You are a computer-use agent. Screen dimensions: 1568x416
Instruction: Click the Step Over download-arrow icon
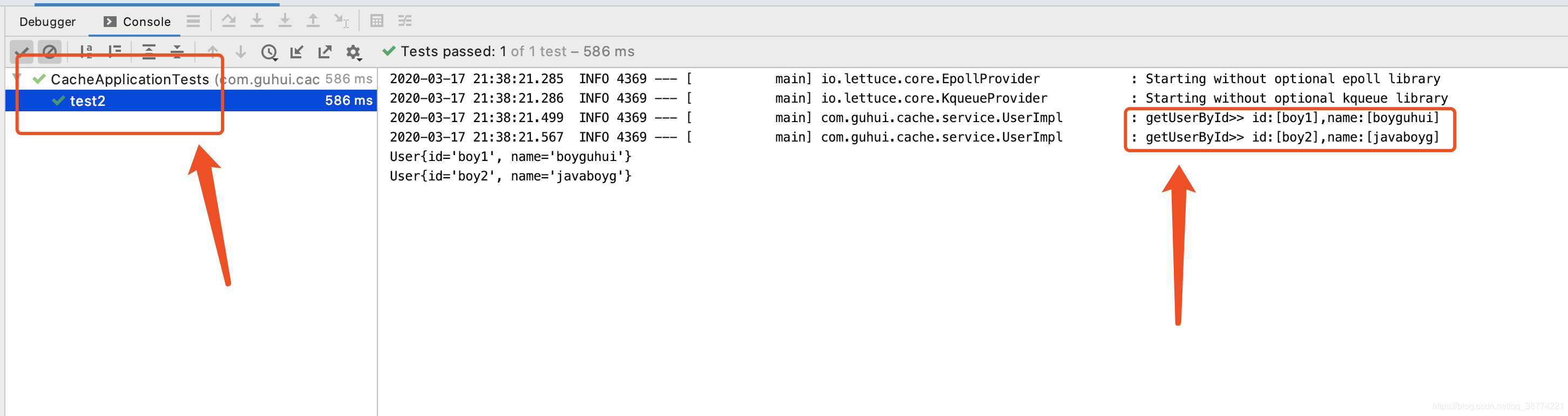[257, 21]
